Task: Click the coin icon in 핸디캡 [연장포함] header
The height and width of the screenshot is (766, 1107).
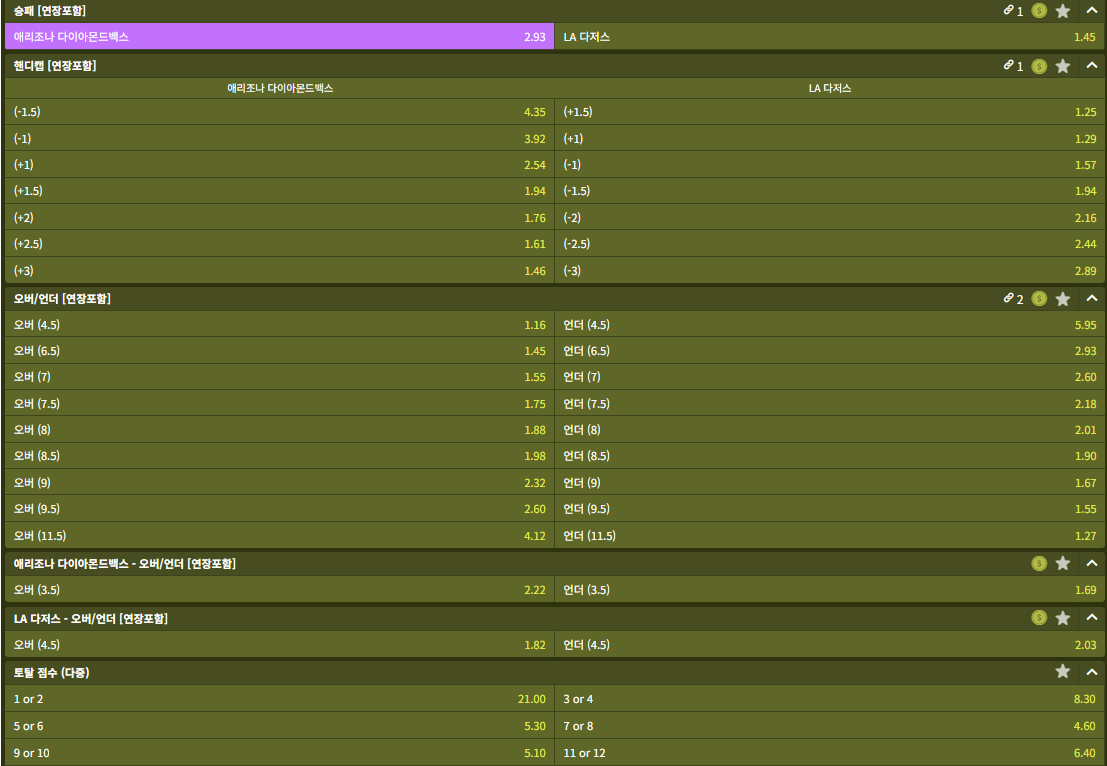Action: tap(1039, 66)
